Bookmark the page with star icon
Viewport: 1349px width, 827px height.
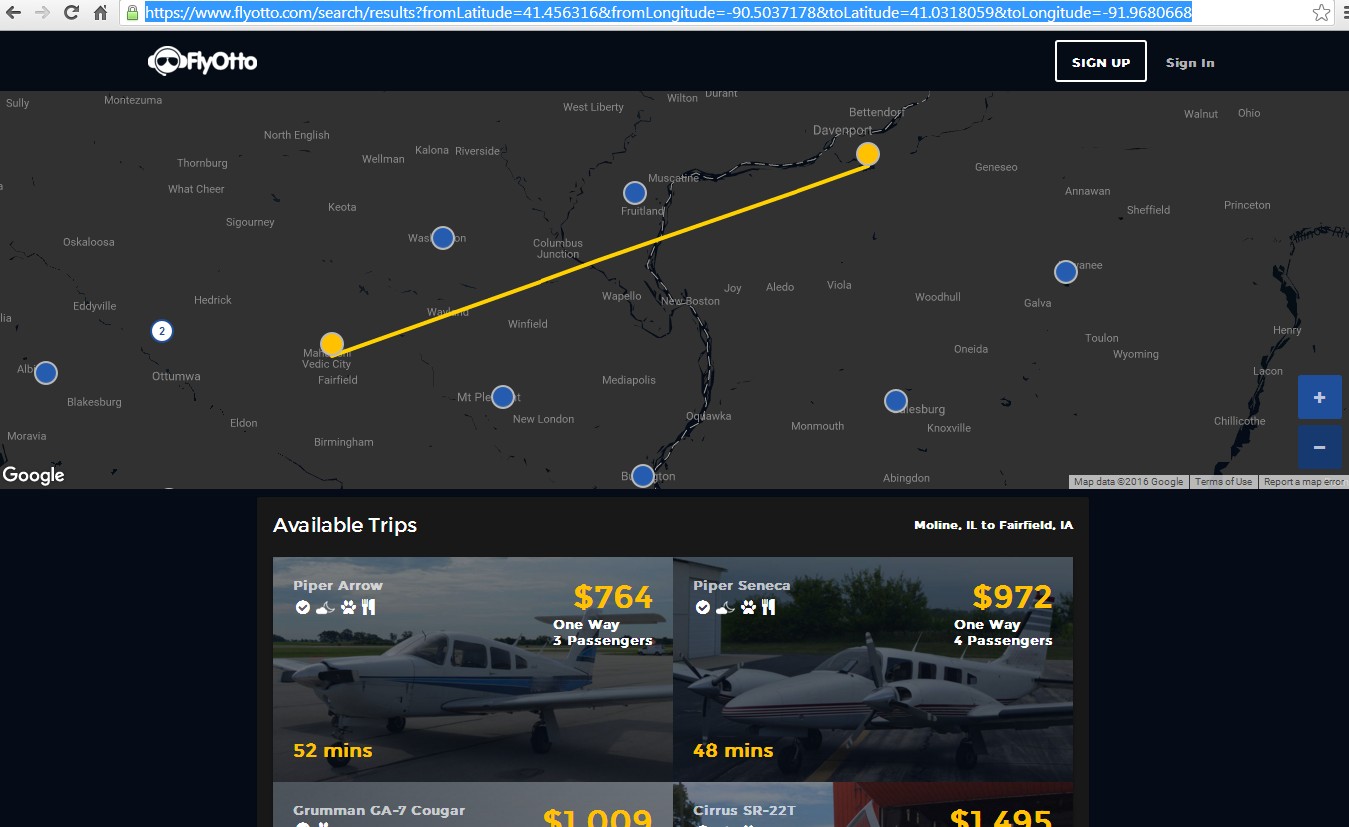pos(1322,13)
